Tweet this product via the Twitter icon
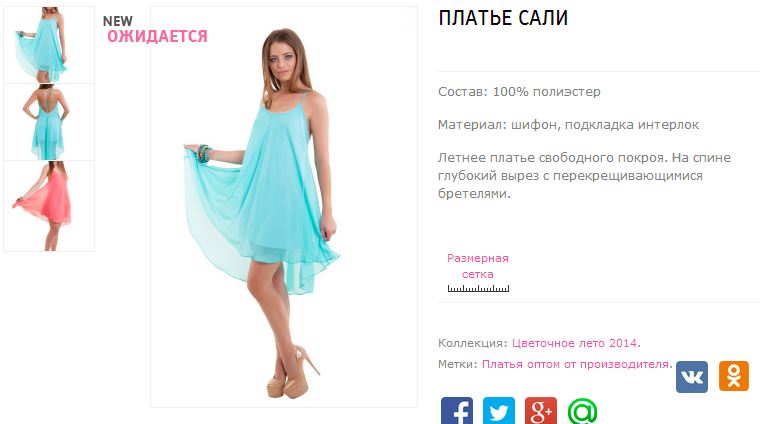 tap(499, 411)
